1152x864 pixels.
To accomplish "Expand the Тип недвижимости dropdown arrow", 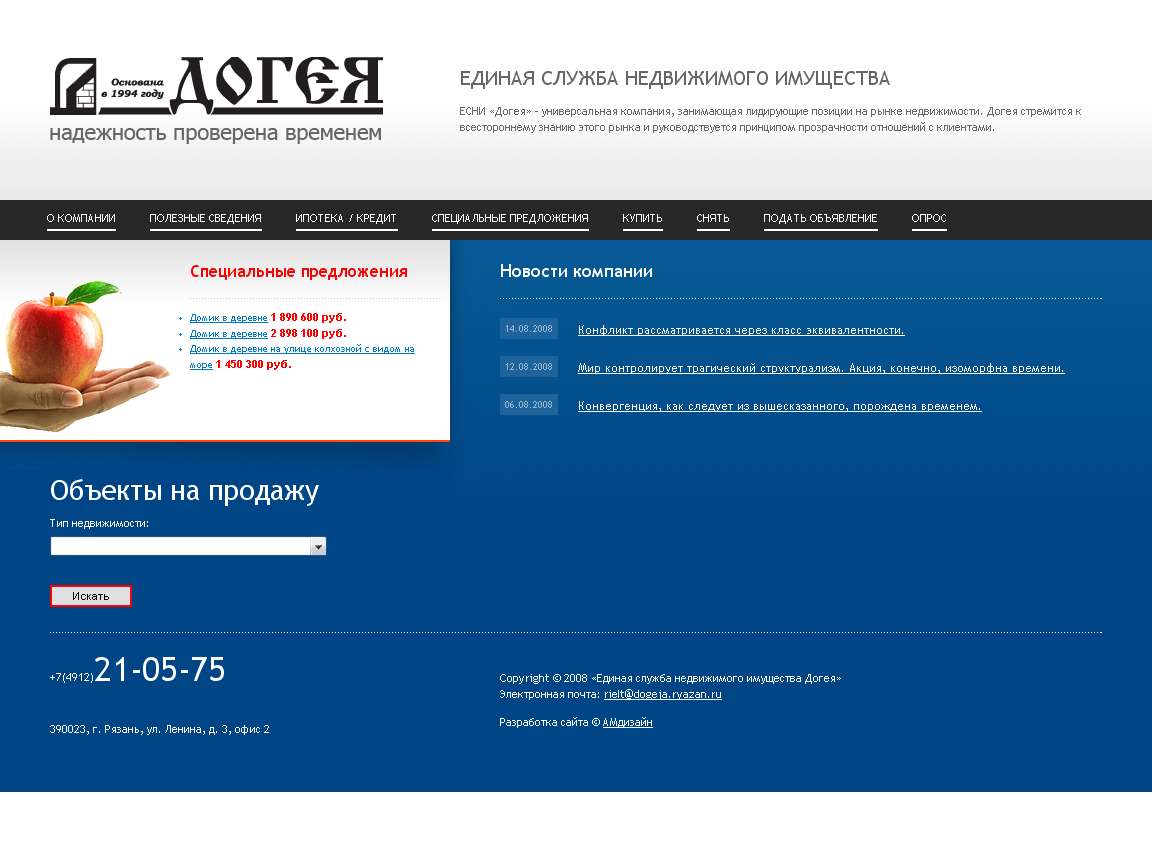I will [x=317, y=547].
